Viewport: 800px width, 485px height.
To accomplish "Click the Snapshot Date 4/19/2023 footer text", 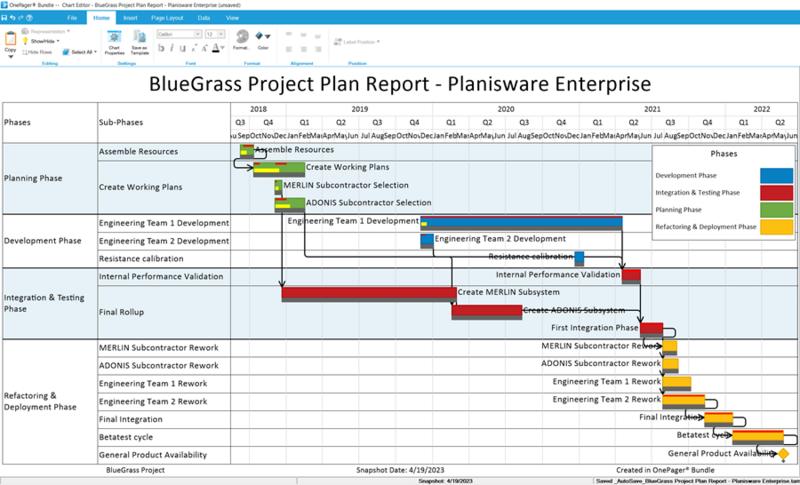I will 399,470.
